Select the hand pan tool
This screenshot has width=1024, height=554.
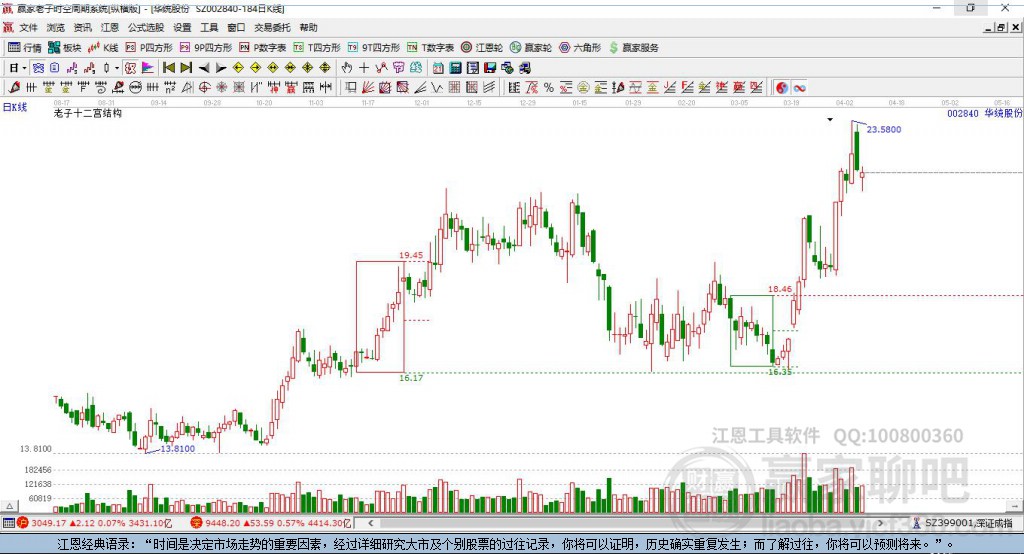tap(347, 68)
